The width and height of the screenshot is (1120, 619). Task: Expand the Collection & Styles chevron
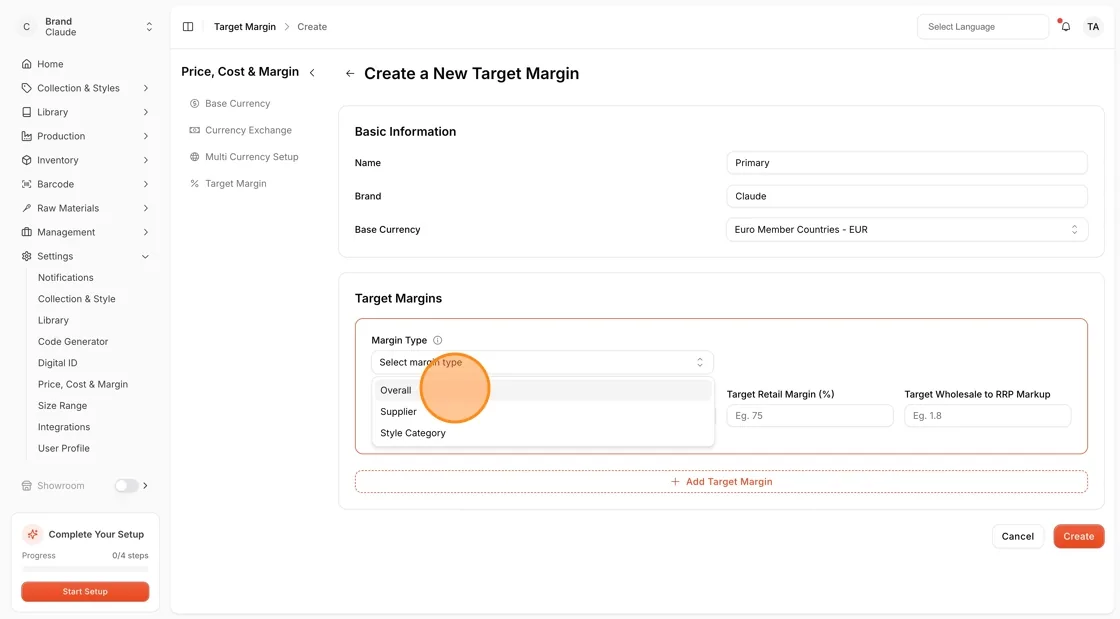point(146,89)
